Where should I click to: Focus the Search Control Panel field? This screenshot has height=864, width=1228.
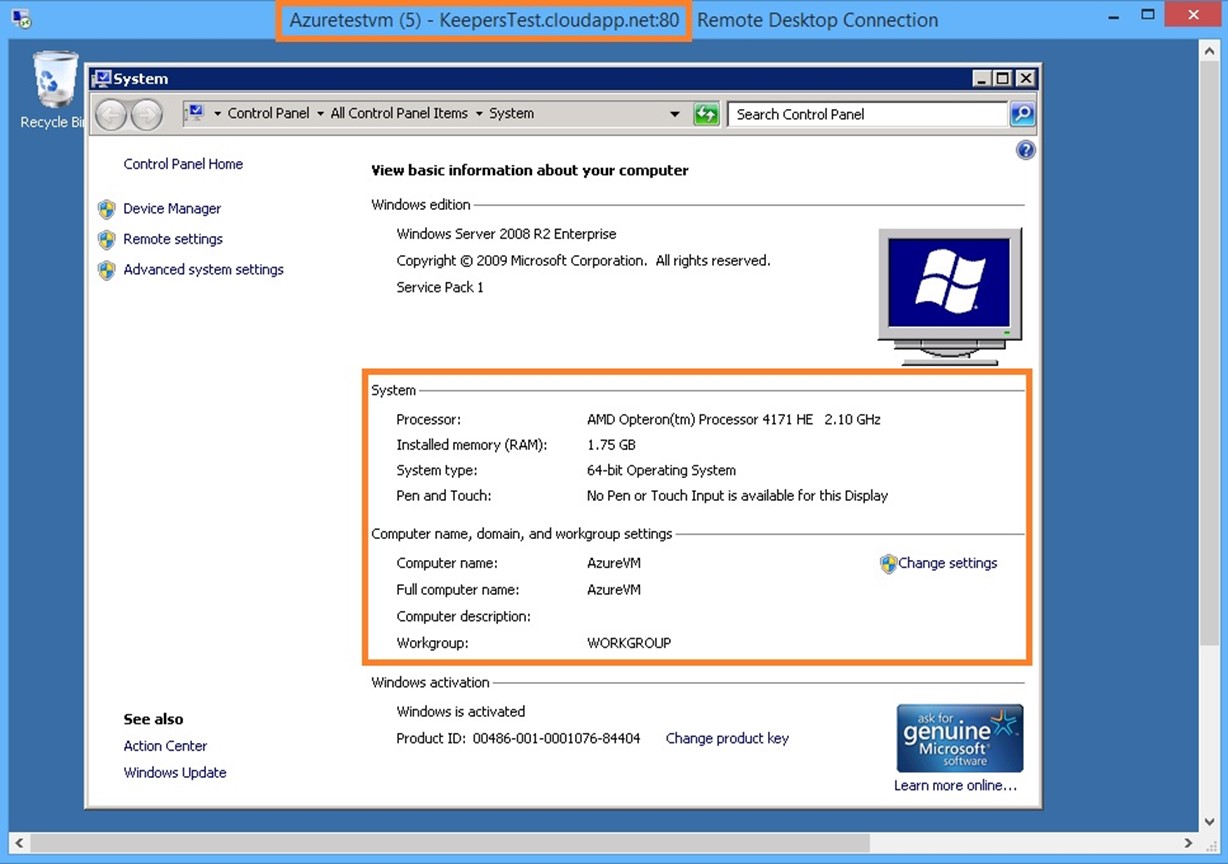(x=868, y=114)
